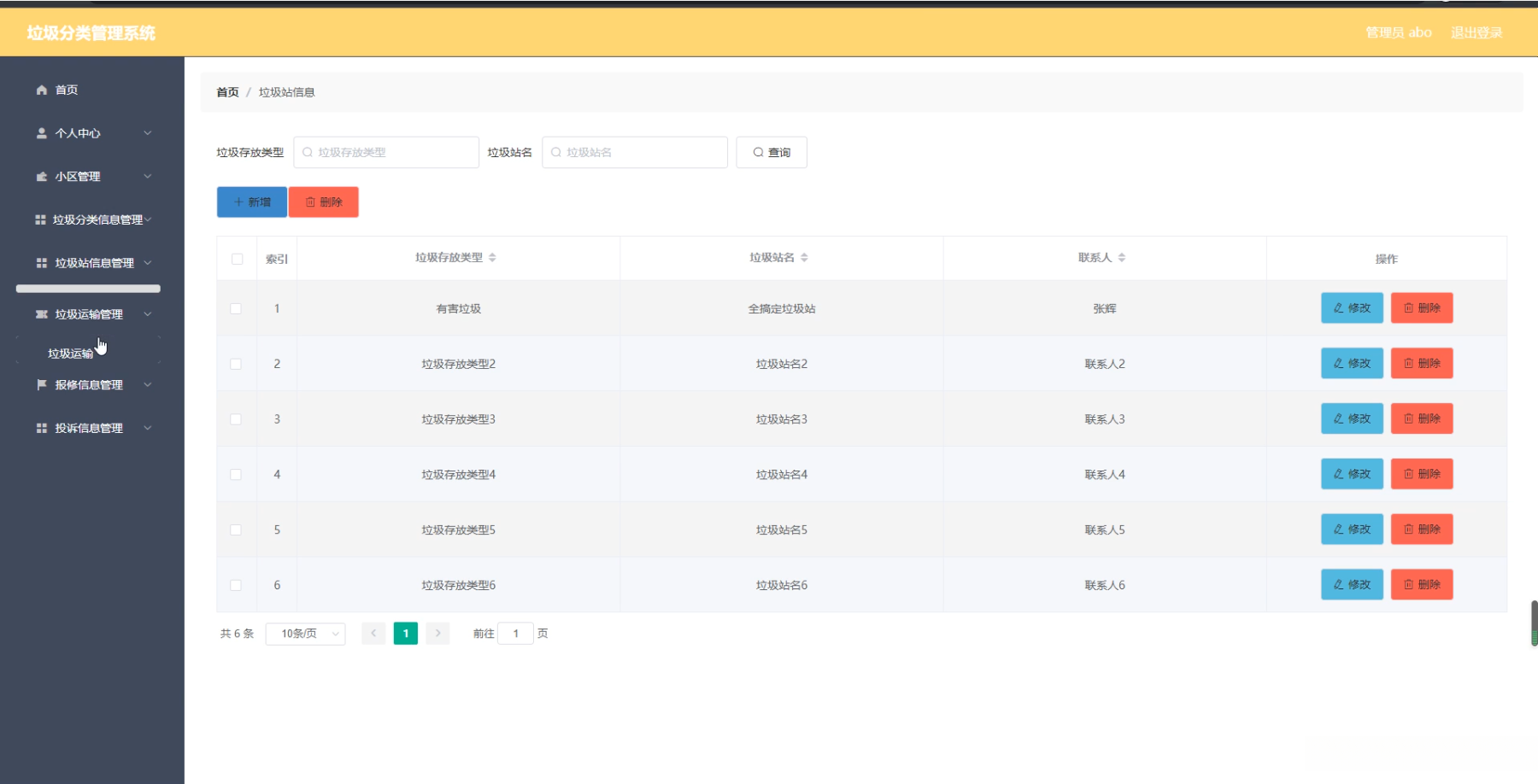This screenshot has width=1538, height=784.
Task: Open the 10条/页 page size dropdown
Action: point(305,634)
